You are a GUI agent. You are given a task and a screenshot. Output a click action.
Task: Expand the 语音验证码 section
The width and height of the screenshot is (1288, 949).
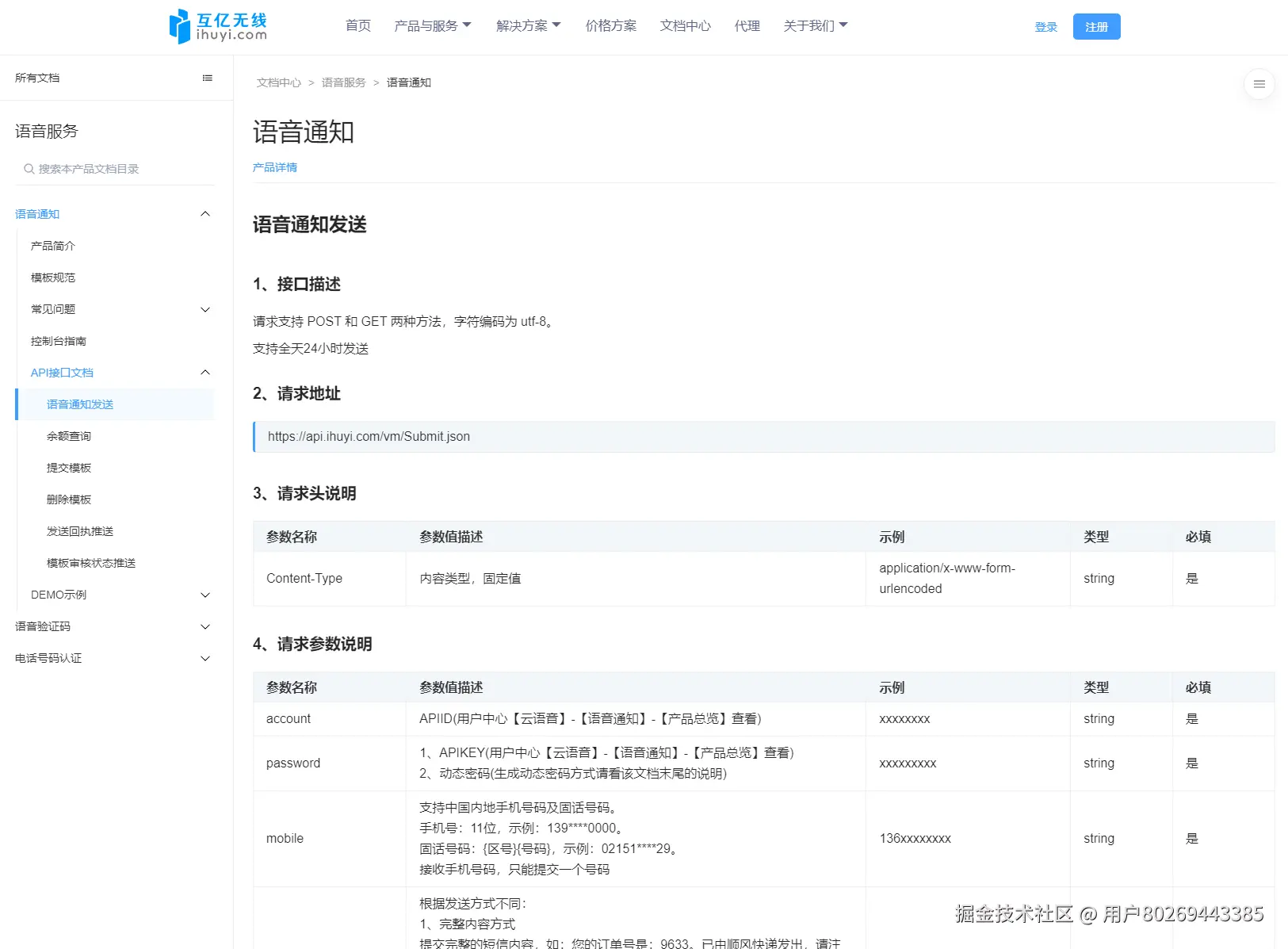pos(115,626)
